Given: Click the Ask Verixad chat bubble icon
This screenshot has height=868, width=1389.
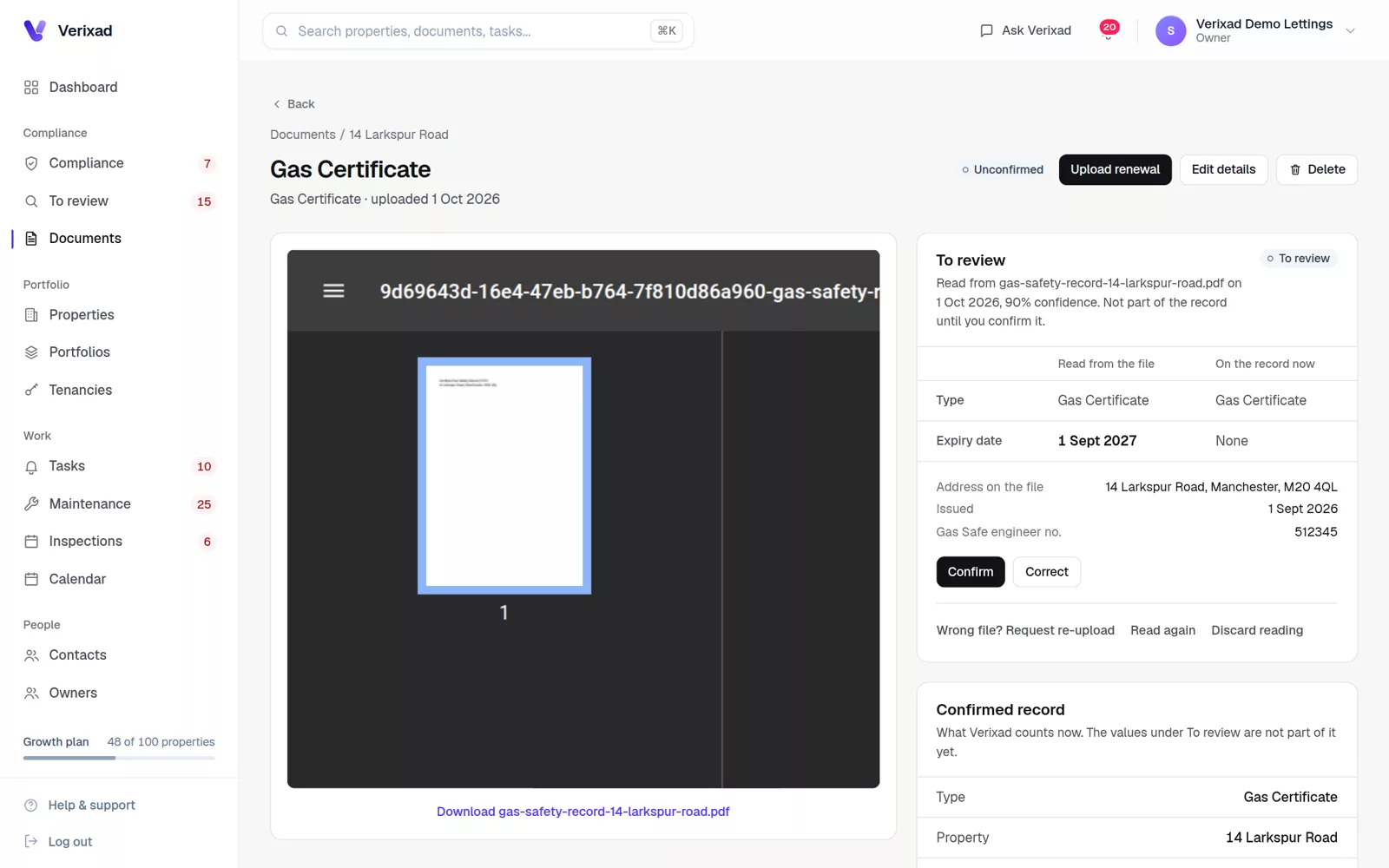Looking at the screenshot, I should click(x=986, y=31).
